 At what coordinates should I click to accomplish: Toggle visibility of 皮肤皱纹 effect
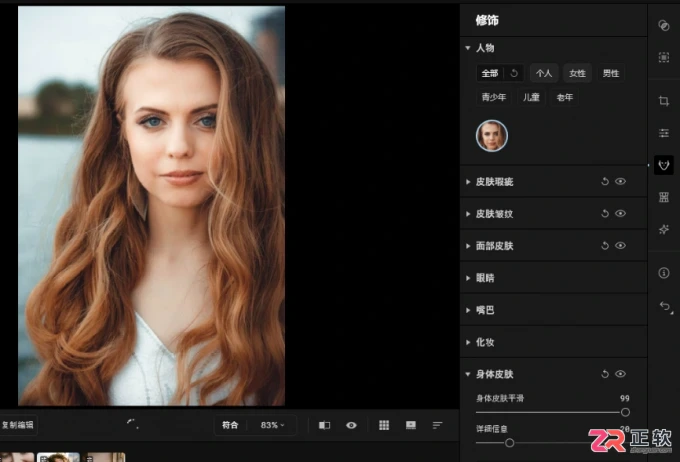[x=620, y=213]
